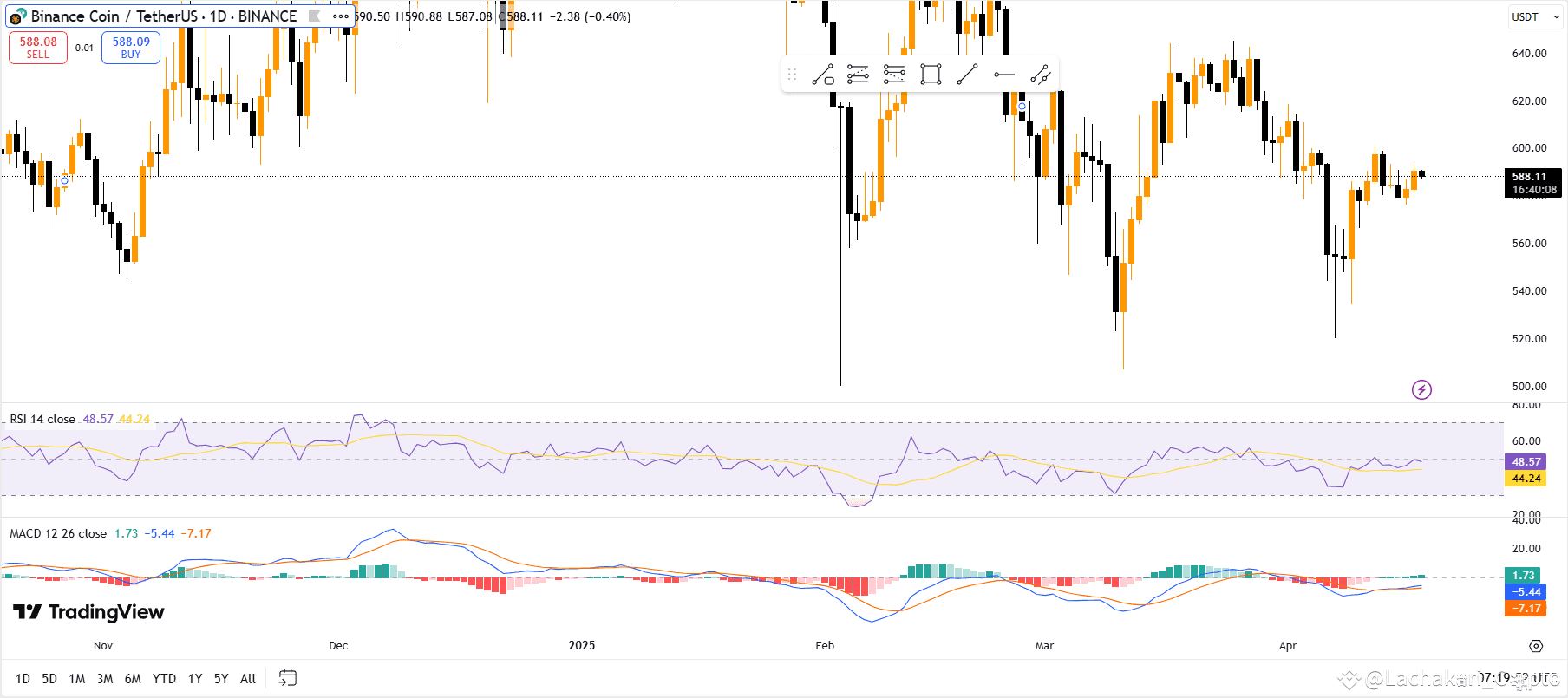Click the 500.00 price axis label
The image size is (1568, 698).
pyautogui.click(x=1529, y=387)
